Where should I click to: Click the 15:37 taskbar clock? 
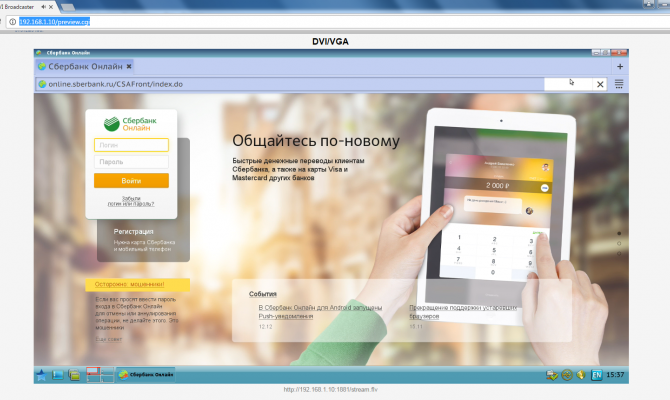[x=615, y=375]
